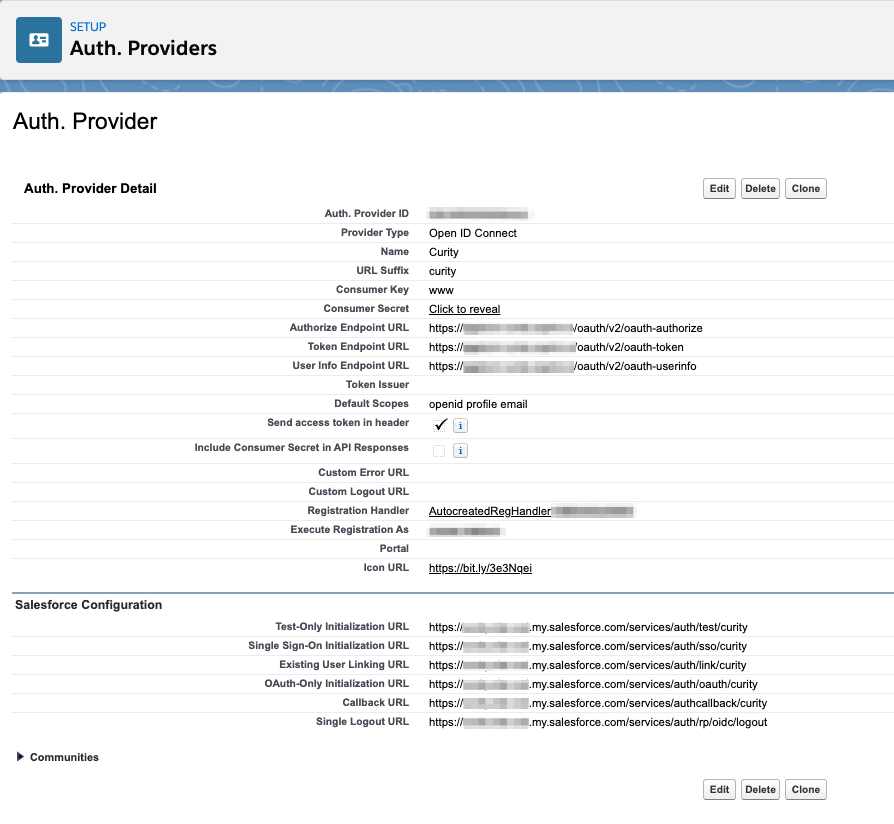Click the top Clone button
Image resolution: width=894 pixels, height=824 pixels.
coord(805,188)
